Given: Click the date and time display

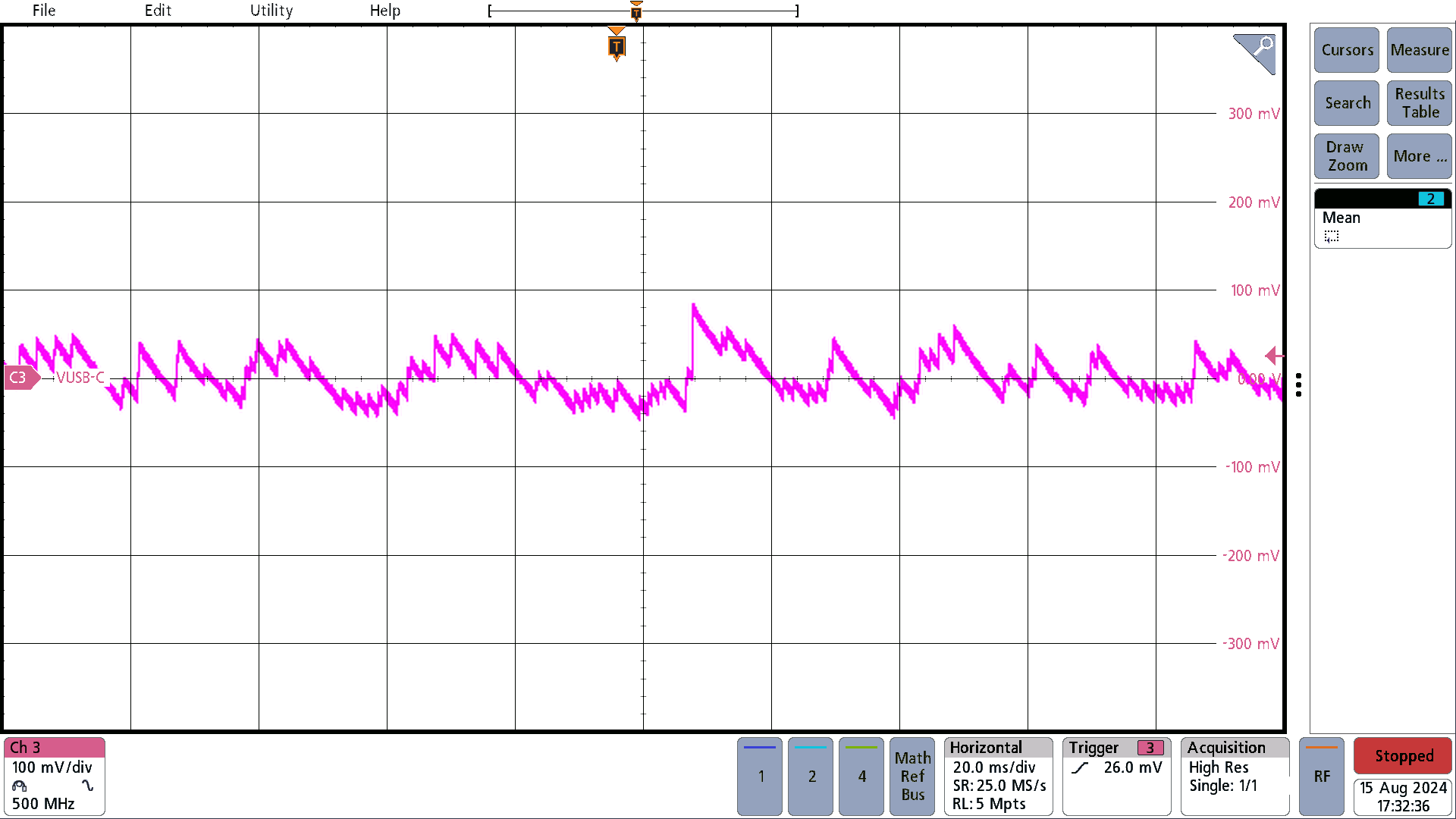Looking at the screenshot, I should click(1403, 797).
